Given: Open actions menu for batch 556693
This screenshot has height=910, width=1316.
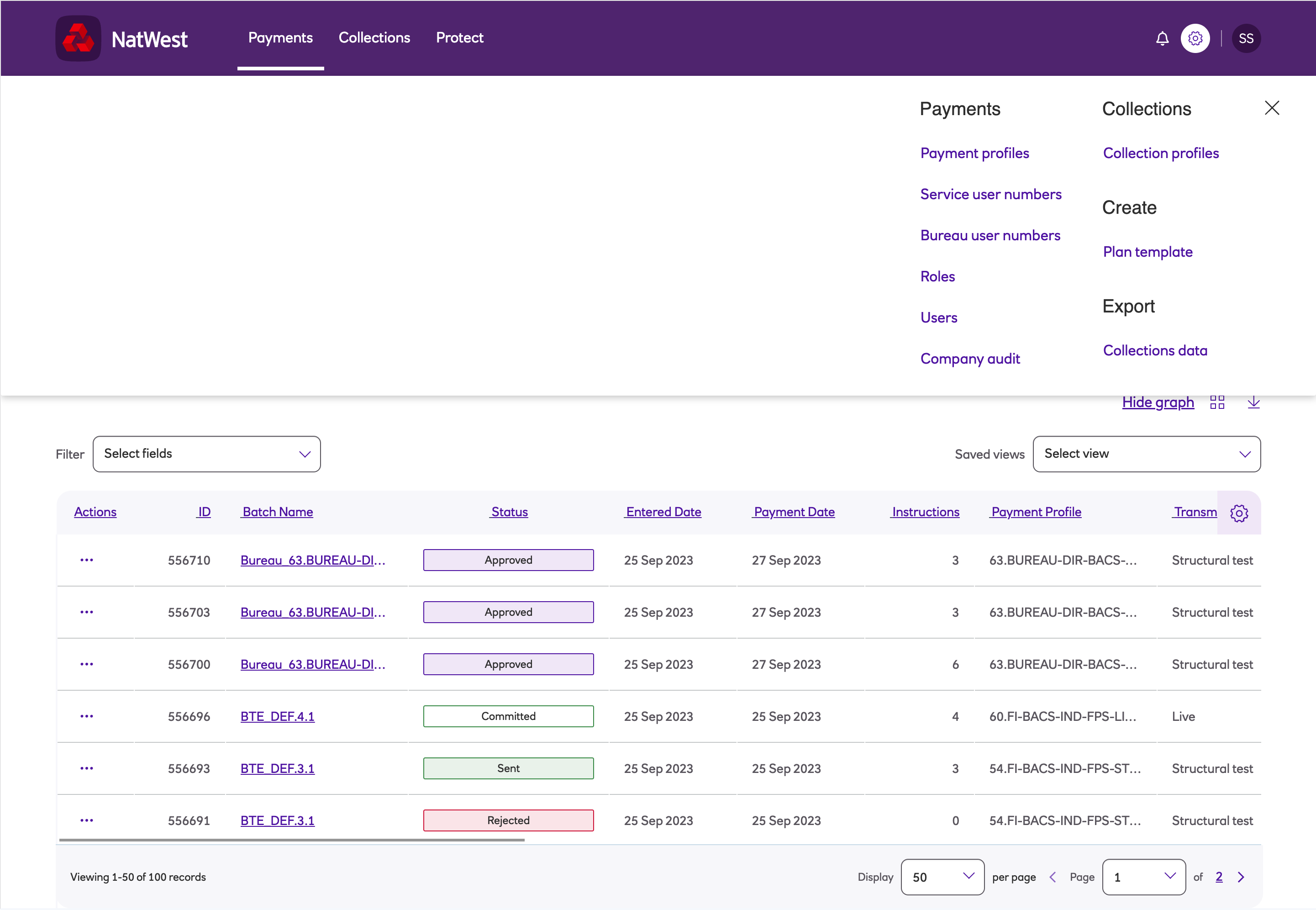Looking at the screenshot, I should (x=87, y=768).
